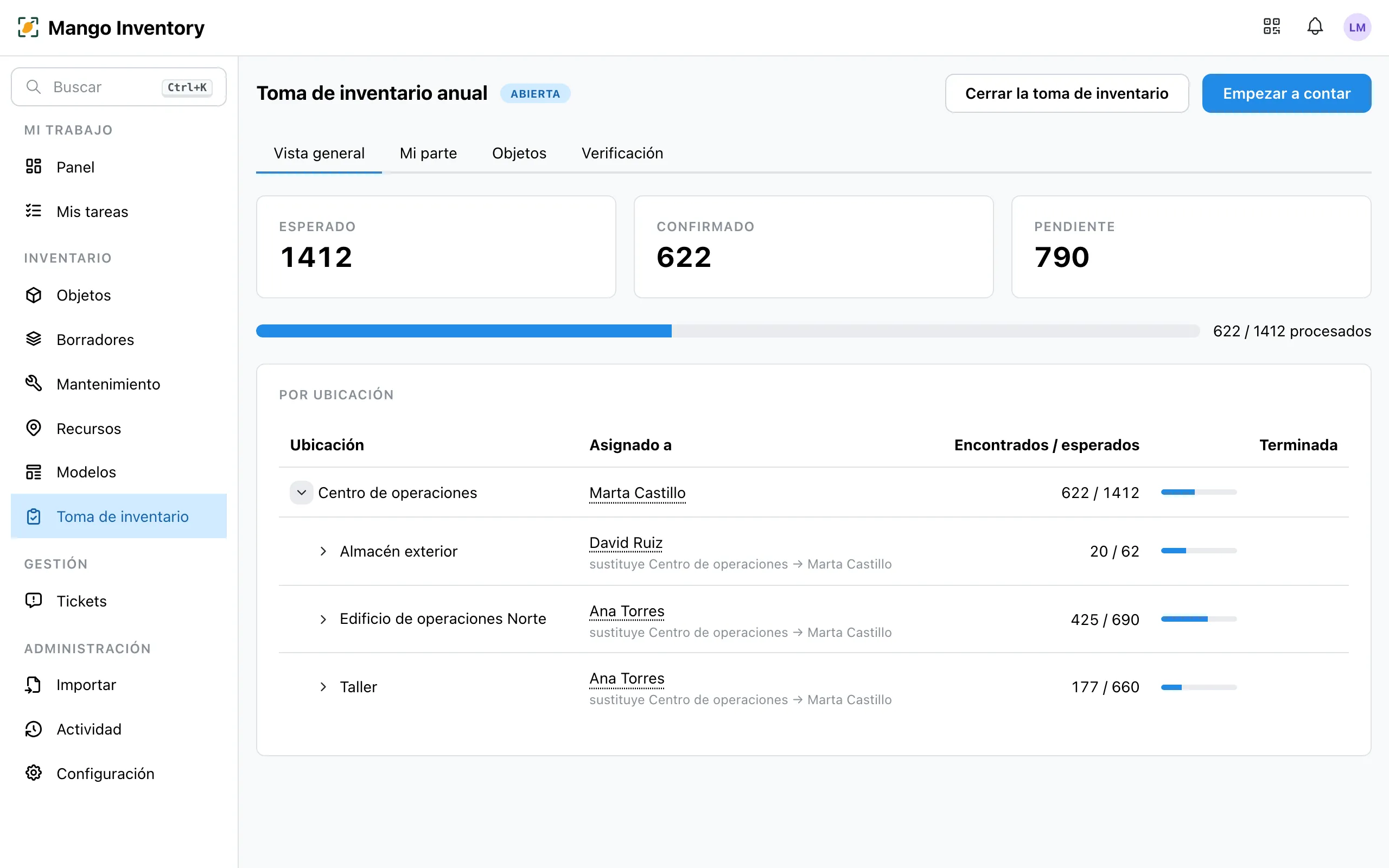
Task: Click the ESPERADO 1412 card
Action: click(x=436, y=247)
